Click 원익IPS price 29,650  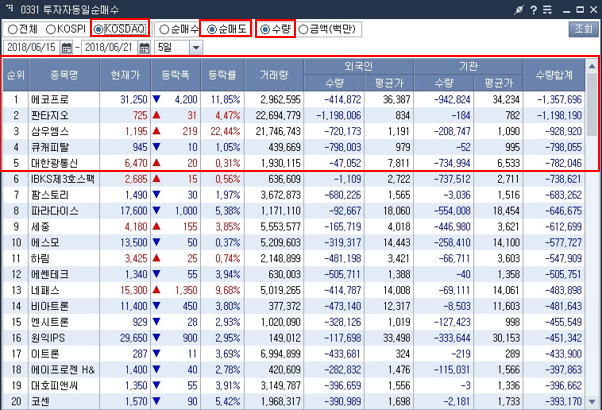click(x=134, y=338)
